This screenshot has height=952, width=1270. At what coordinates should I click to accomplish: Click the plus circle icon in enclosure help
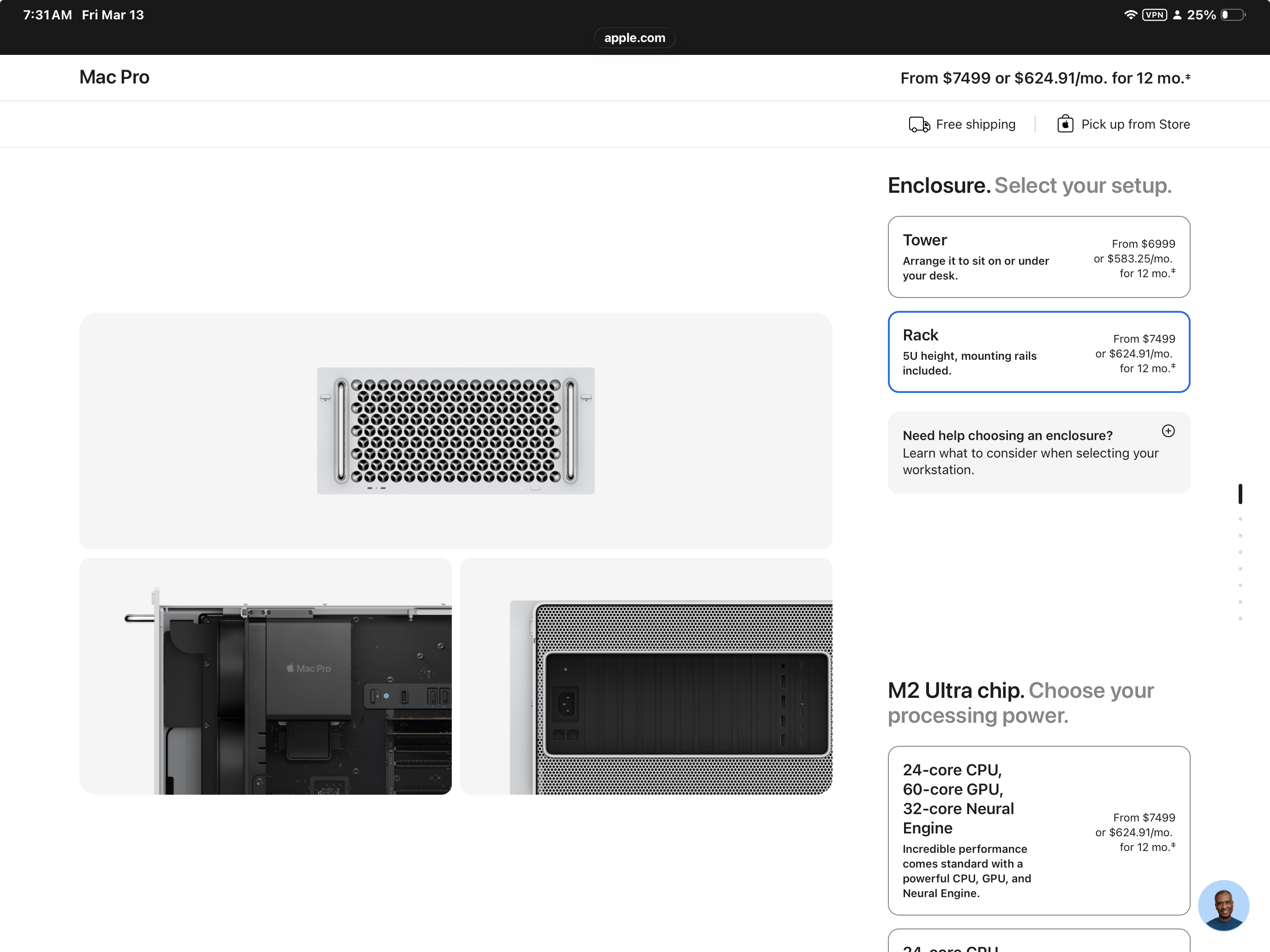(1168, 431)
